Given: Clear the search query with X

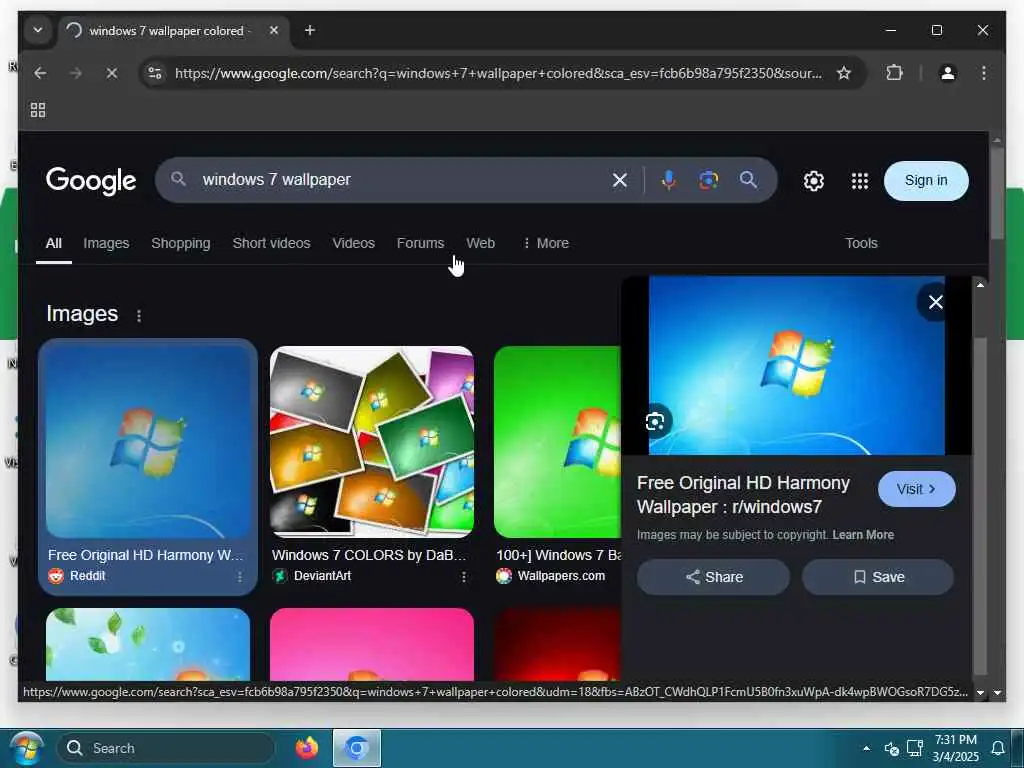Looking at the screenshot, I should 620,180.
